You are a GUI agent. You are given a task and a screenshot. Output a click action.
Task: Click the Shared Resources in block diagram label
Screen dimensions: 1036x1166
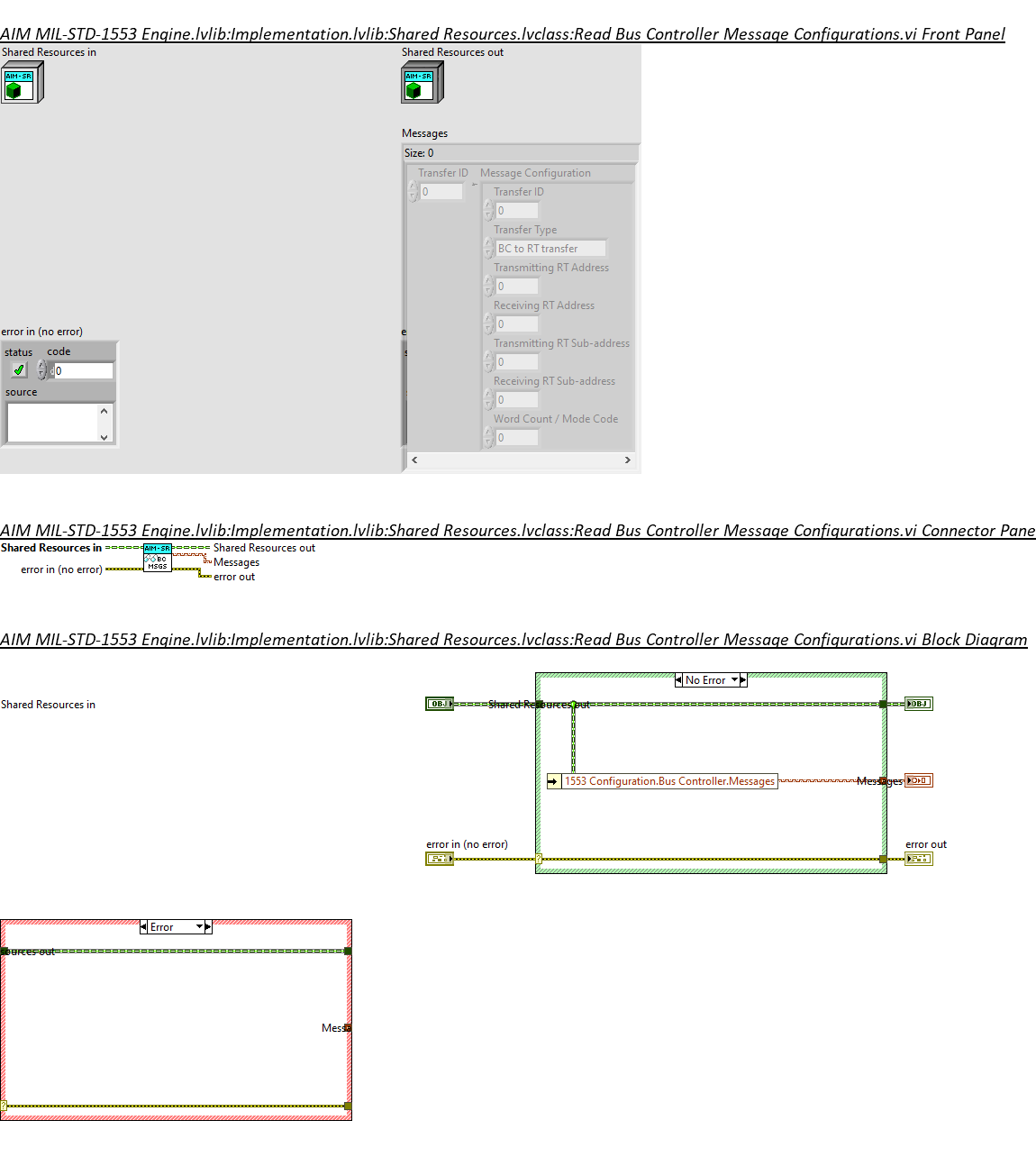pyautogui.click(x=48, y=705)
